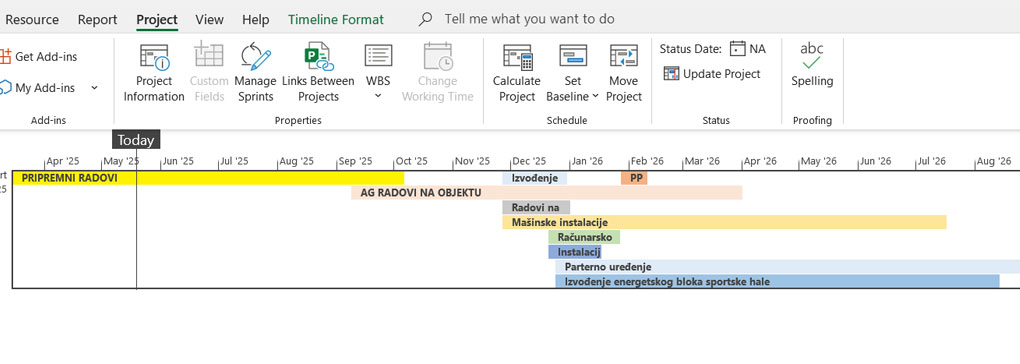Click the Today marker on timeline
Image resolution: width=1020 pixels, height=364 pixels.
click(x=136, y=140)
